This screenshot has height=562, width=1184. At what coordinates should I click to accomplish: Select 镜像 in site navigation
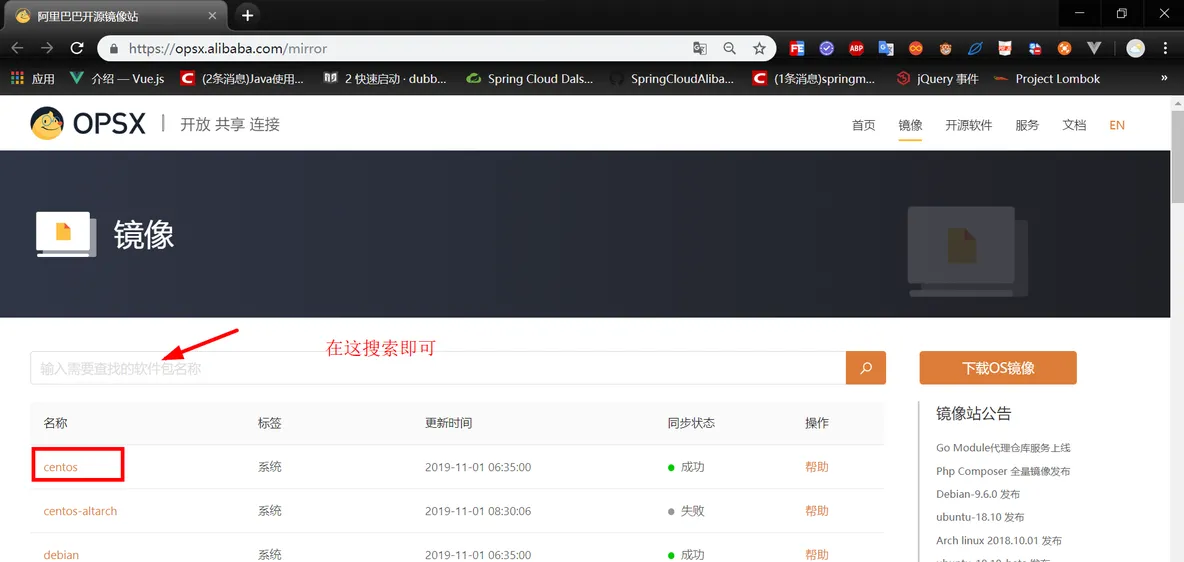coord(911,125)
